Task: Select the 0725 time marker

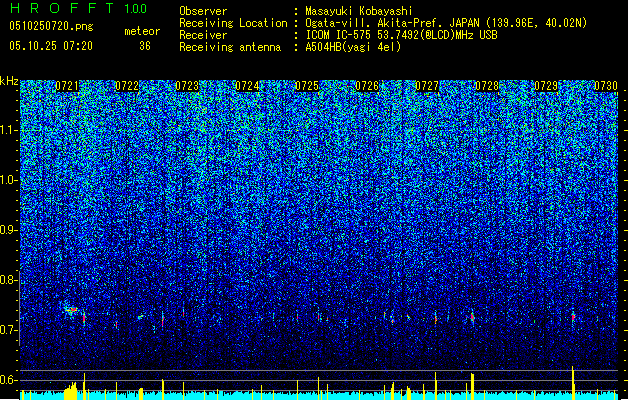Action: point(307,86)
